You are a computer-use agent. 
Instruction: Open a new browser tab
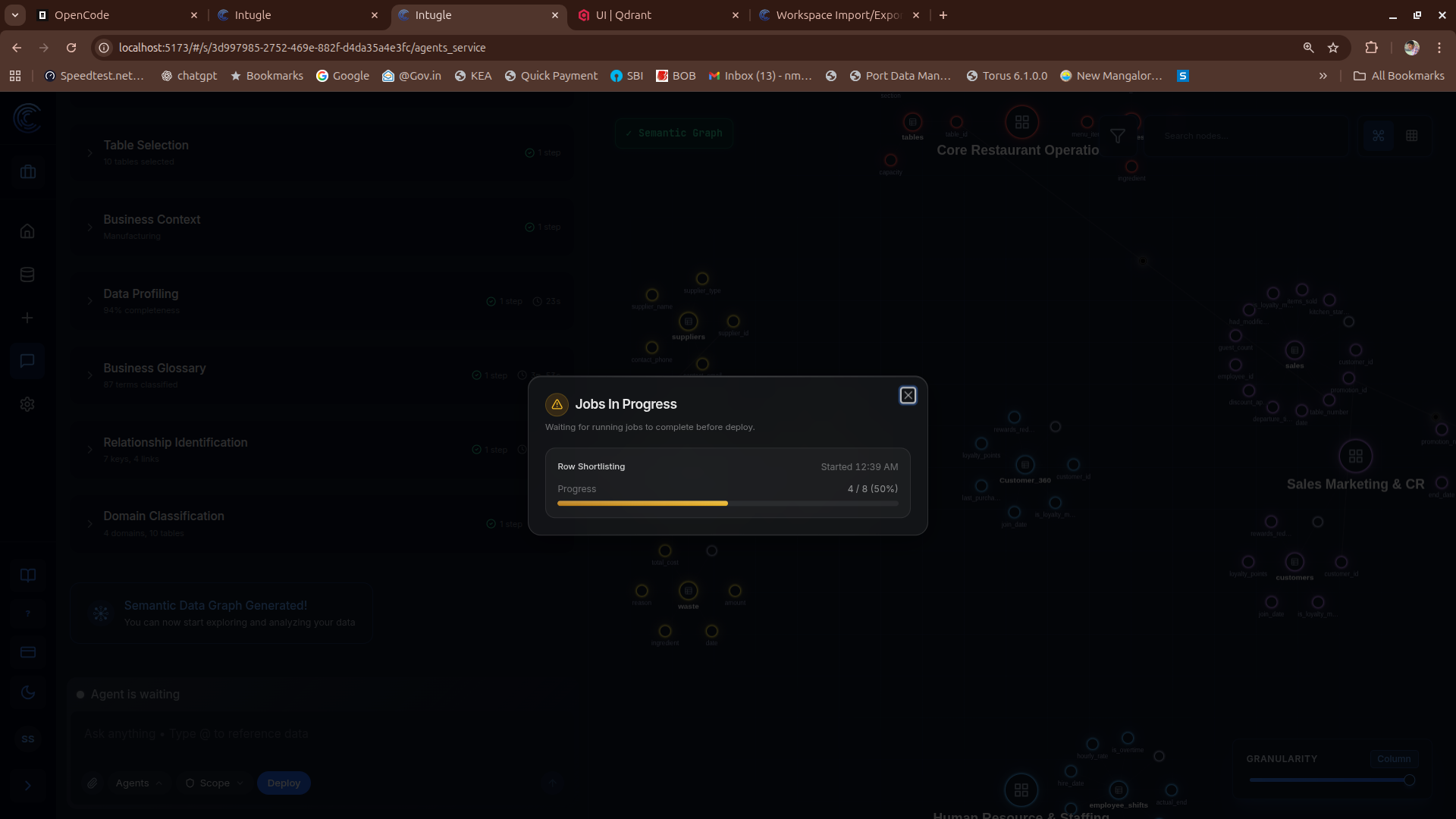click(943, 15)
